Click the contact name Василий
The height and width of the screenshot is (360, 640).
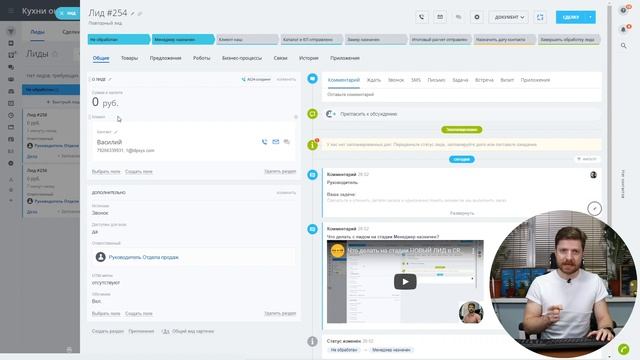109,142
